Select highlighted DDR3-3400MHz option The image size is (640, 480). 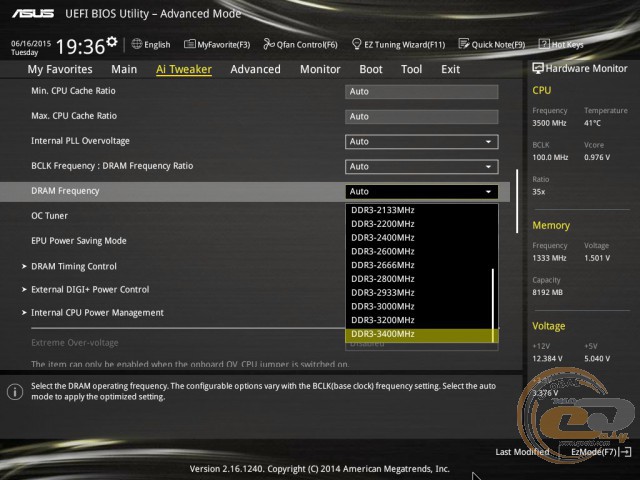tap(419, 334)
